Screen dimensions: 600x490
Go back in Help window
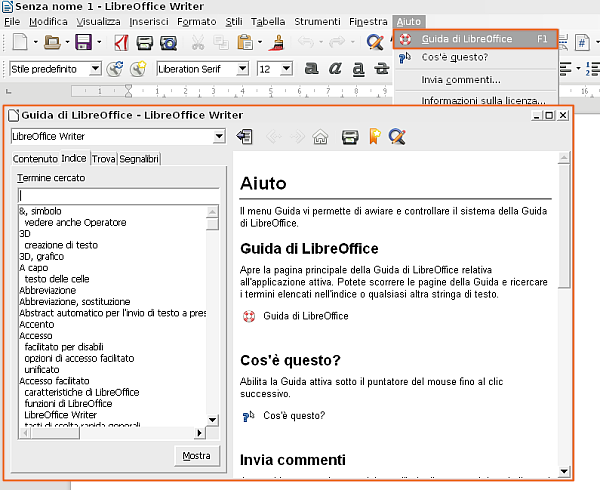[x=274, y=137]
